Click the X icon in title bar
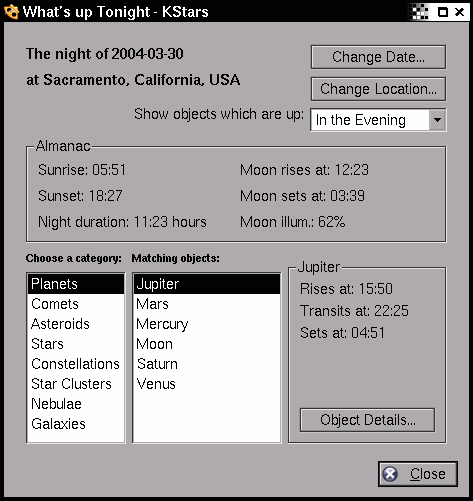 (460, 12)
